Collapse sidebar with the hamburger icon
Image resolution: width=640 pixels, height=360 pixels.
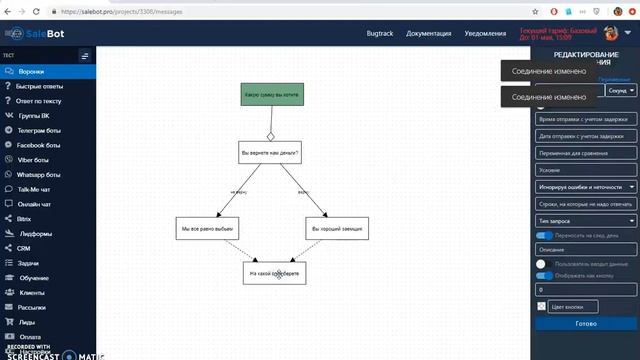(84, 56)
